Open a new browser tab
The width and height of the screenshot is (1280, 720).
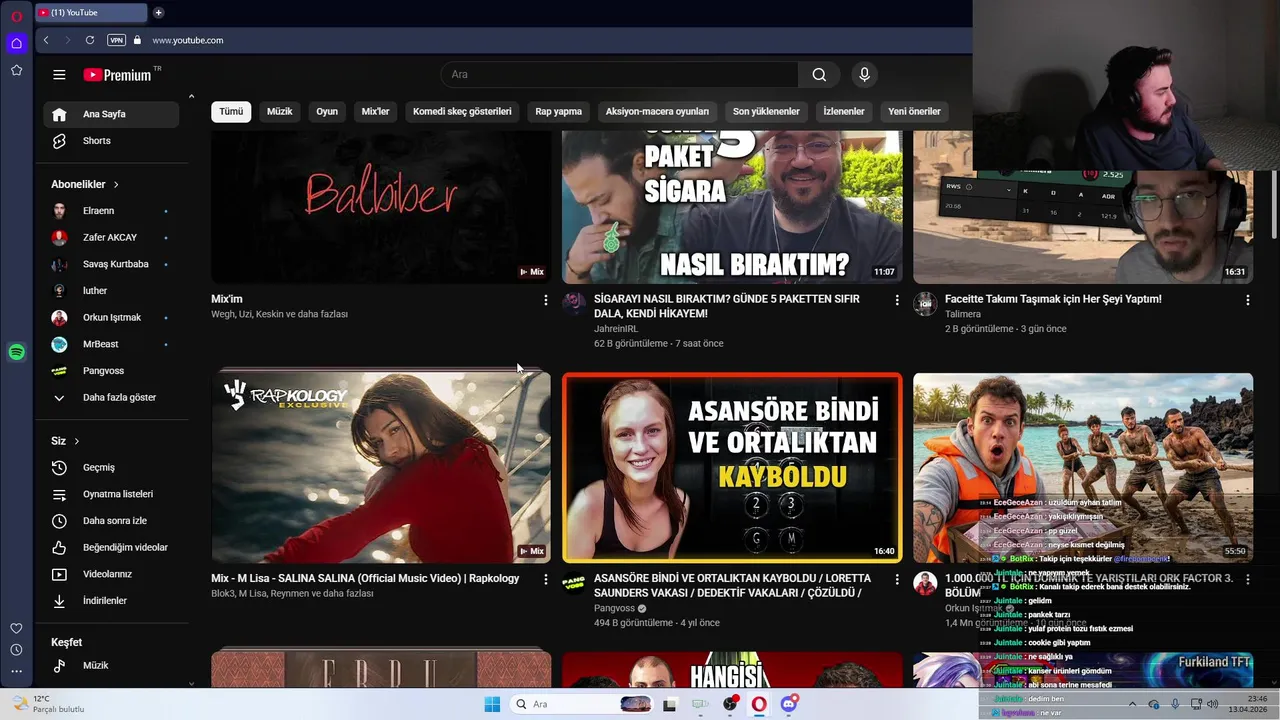click(x=158, y=13)
